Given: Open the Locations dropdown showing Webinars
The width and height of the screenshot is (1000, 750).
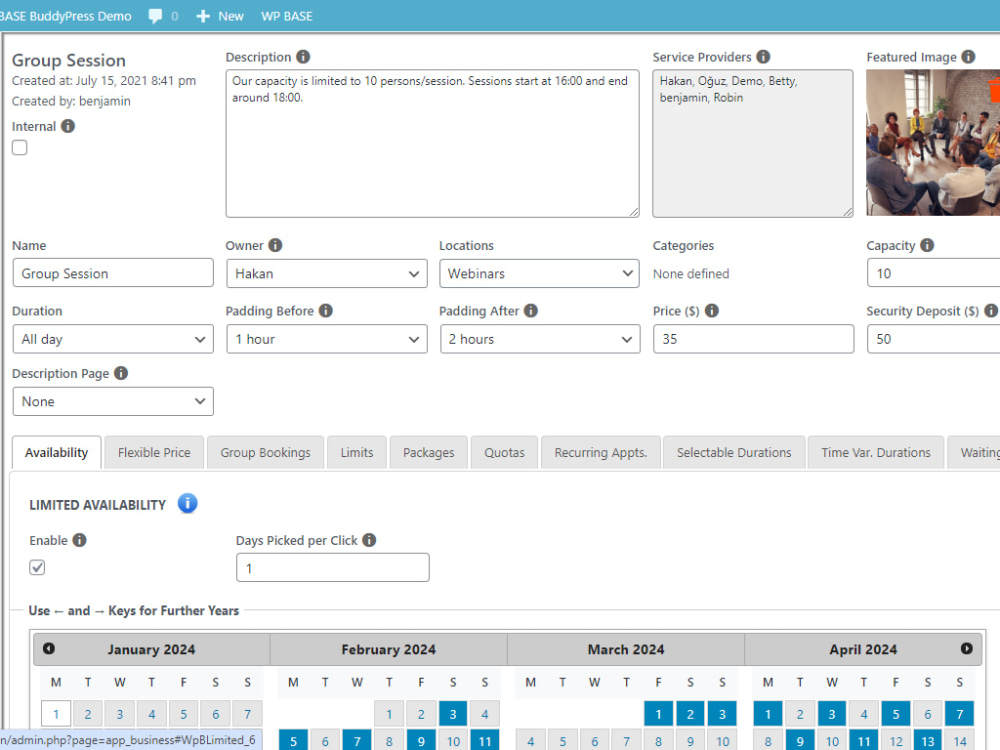Looking at the screenshot, I should click(x=540, y=274).
